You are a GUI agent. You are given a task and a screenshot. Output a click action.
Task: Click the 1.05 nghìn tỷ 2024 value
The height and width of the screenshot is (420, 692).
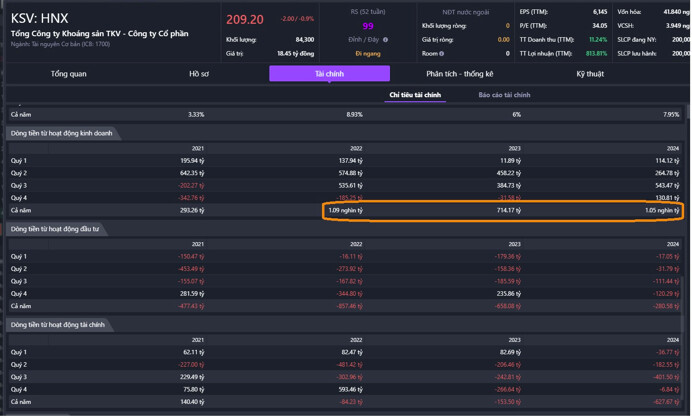coord(662,211)
